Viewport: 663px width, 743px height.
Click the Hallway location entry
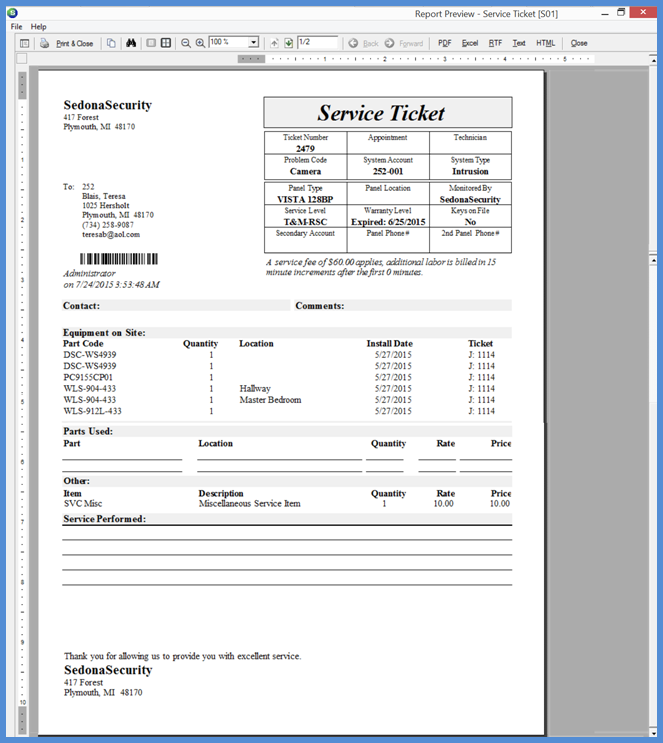[x=255, y=389]
